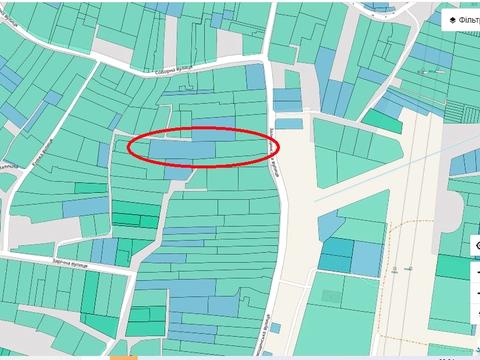Viewport: 480px width, 360px height.
Task: Click the layers icon beside Фільтр
Action: [452, 20]
